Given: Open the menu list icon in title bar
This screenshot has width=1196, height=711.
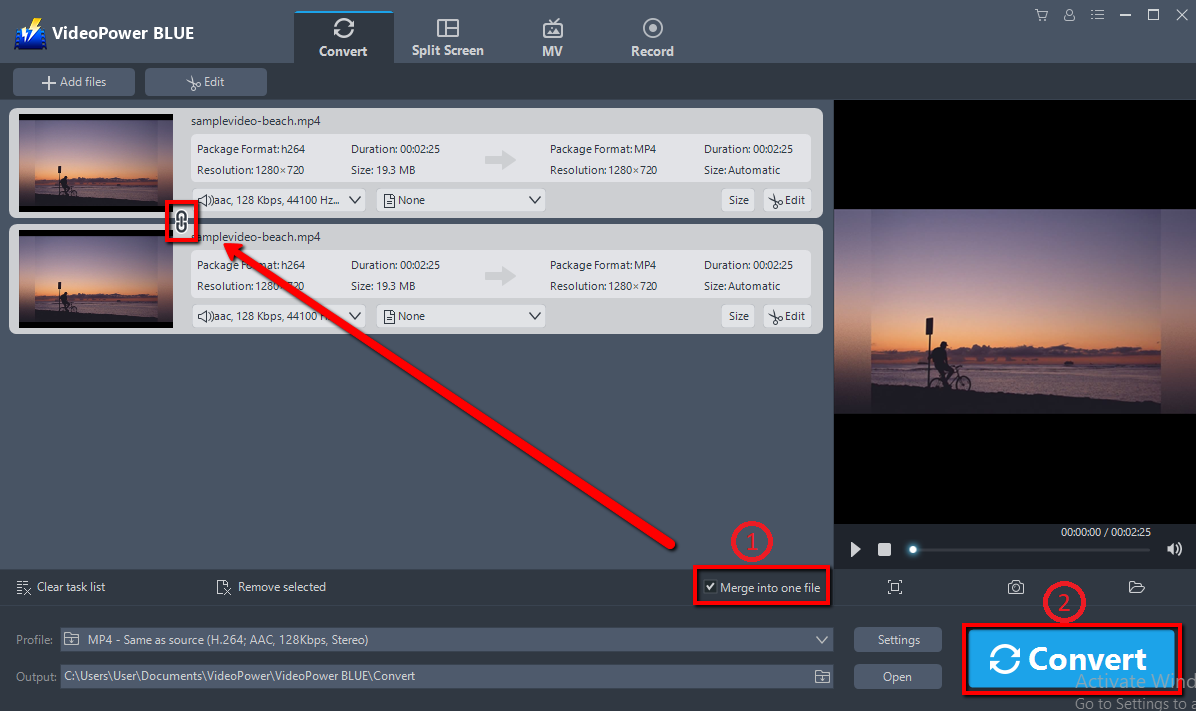Looking at the screenshot, I should click(x=1097, y=15).
